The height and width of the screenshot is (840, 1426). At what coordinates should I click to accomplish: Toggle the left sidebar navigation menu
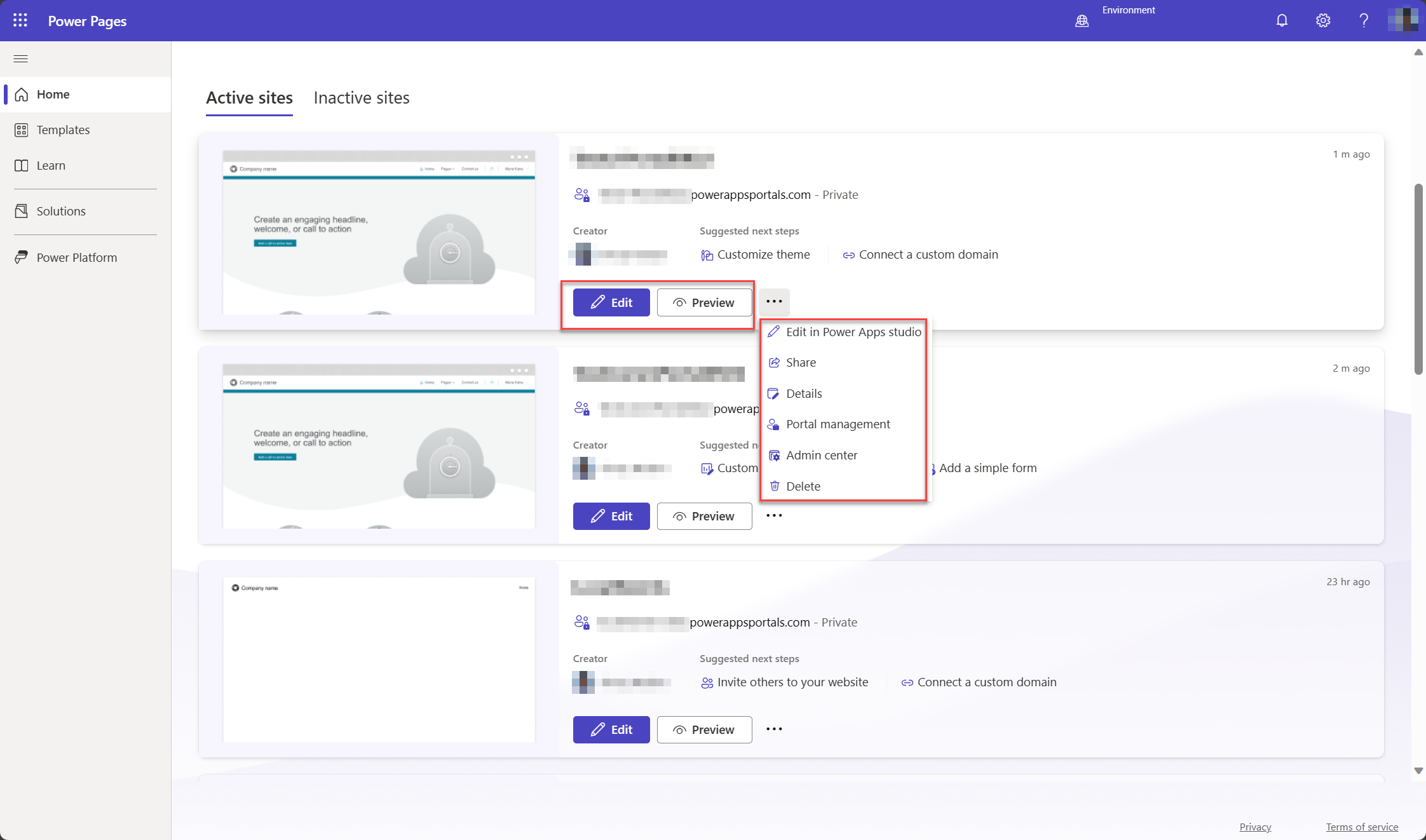(x=20, y=58)
